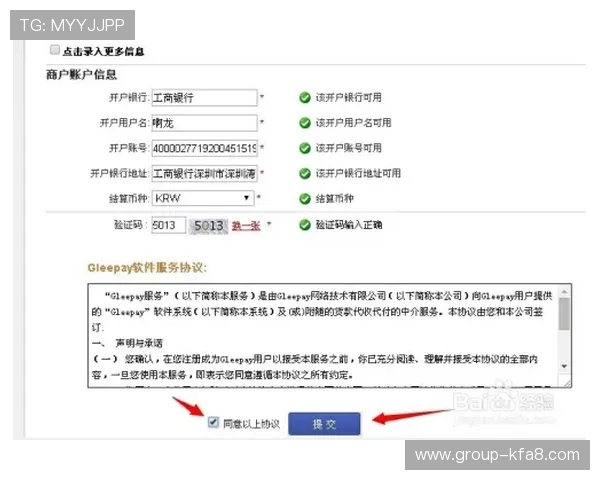Click into the 验证码 input box
This screenshot has height=480, width=600.
pos(169,225)
